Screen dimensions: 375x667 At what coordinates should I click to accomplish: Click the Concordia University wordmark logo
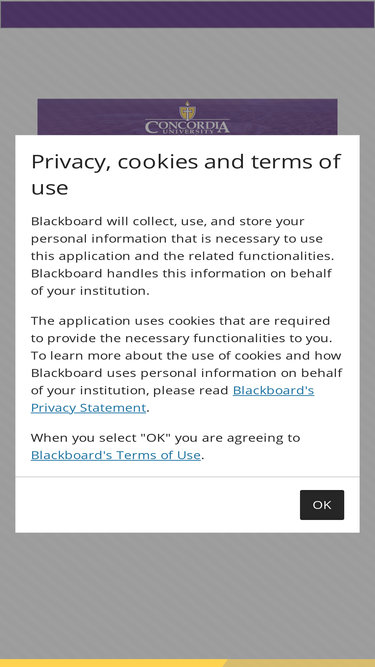pyautogui.click(x=187, y=127)
